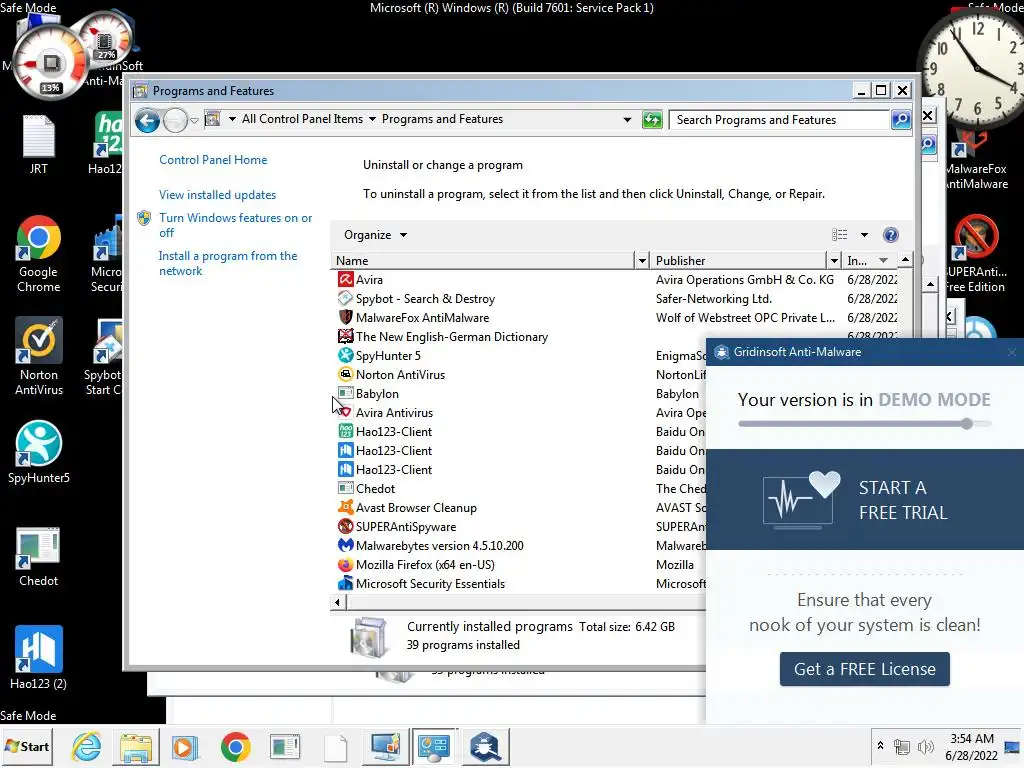The height and width of the screenshot is (768, 1024).
Task: Click Turn Windows features on or off
Action: [236, 225]
